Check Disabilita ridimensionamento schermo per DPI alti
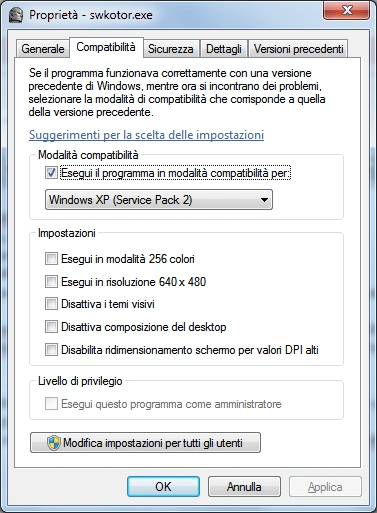 pyautogui.click(x=51, y=350)
